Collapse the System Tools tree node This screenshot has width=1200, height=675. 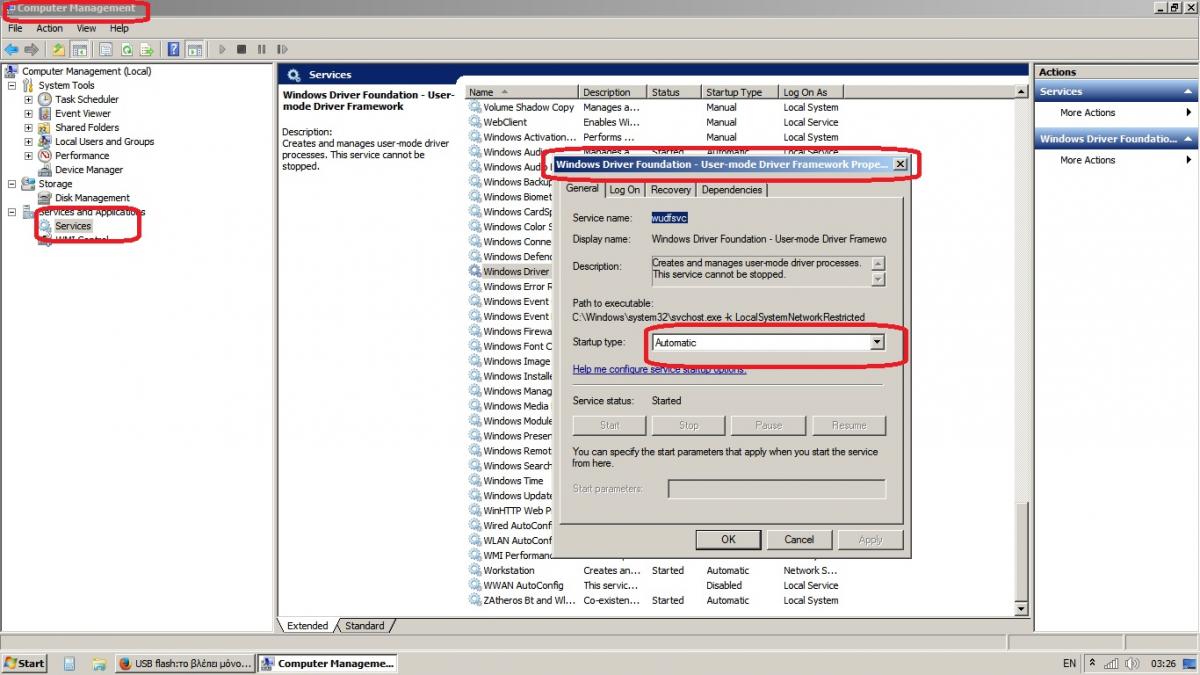12,85
